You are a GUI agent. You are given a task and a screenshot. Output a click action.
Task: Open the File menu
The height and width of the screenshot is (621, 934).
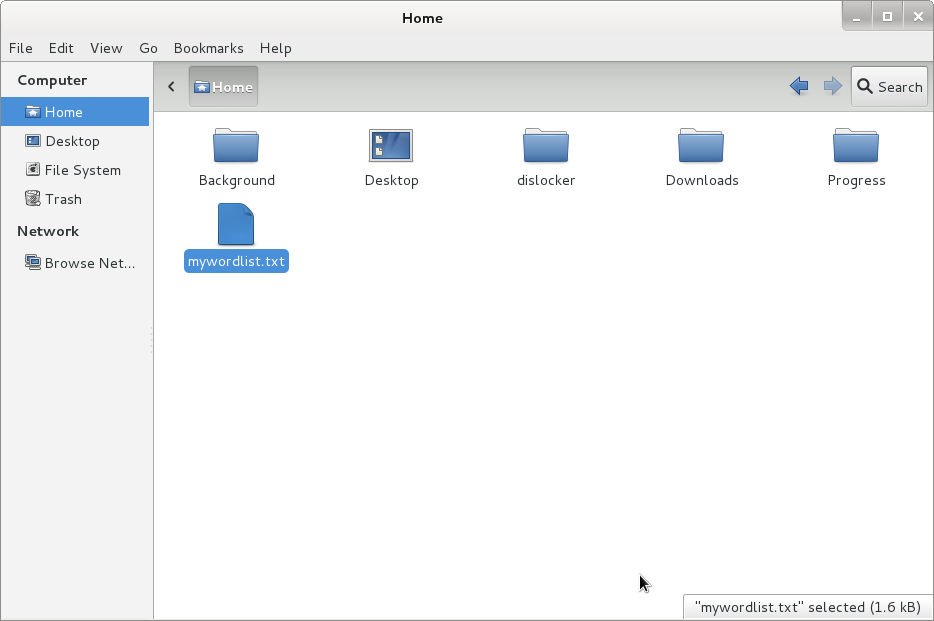(x=20, y=48)
